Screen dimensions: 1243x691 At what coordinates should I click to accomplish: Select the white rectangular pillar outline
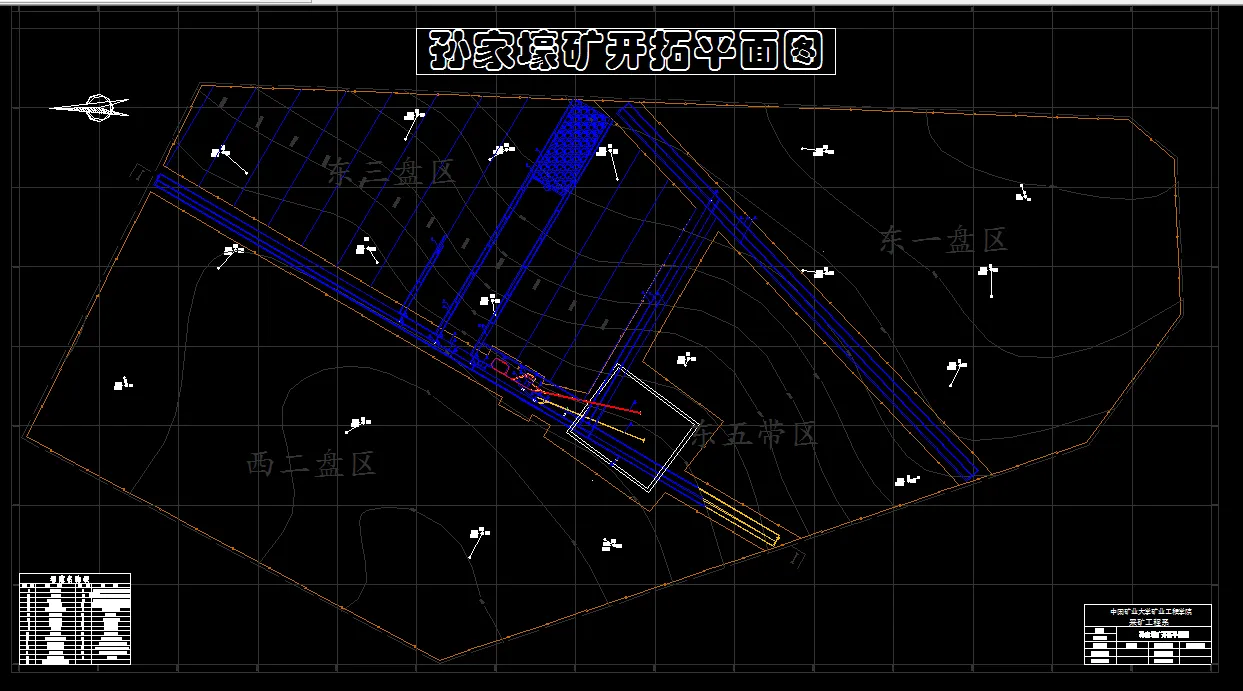[633, 428]
